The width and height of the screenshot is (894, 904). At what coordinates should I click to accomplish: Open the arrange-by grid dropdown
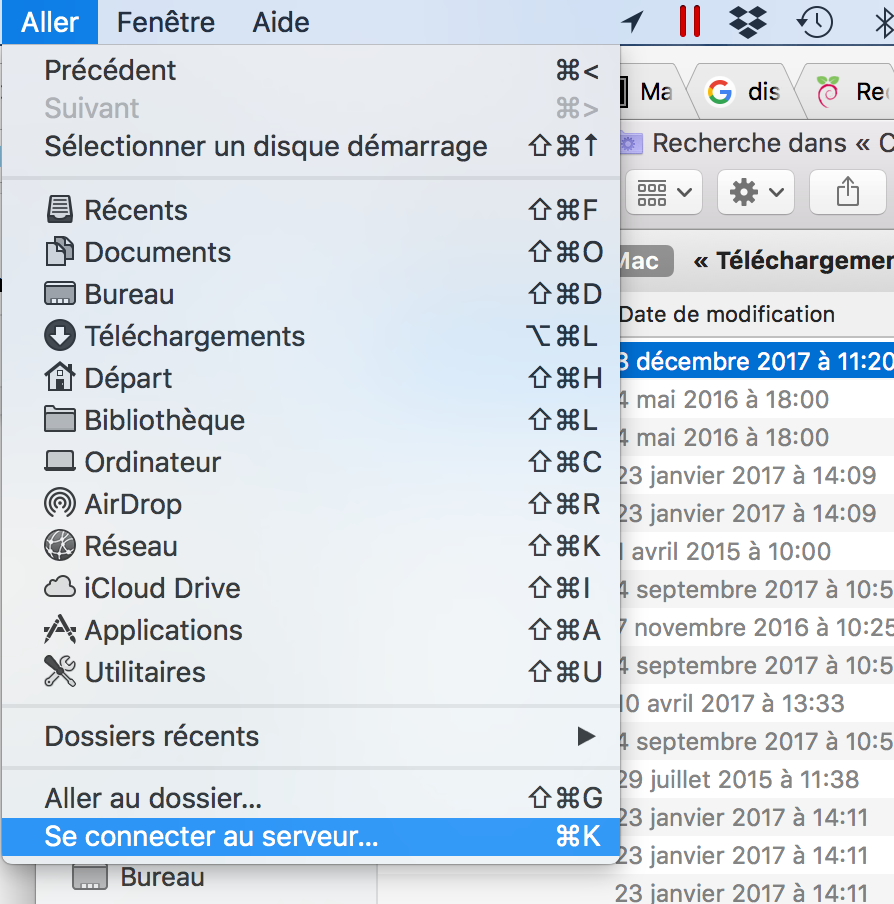pyautogui.click(x=664, y=192)
